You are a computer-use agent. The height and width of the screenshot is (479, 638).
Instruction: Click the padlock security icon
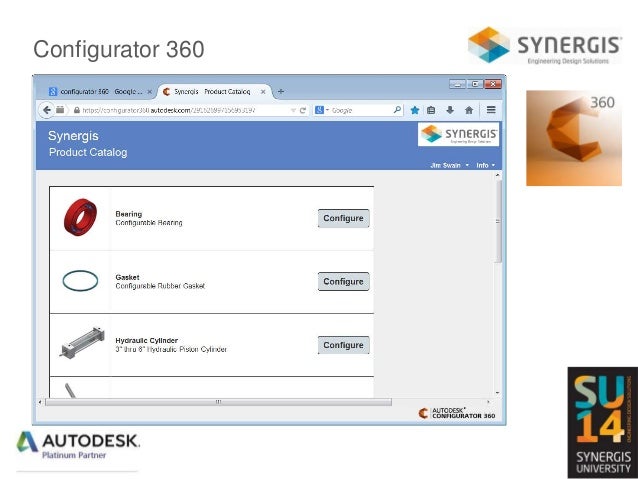[x=76, y=110]
